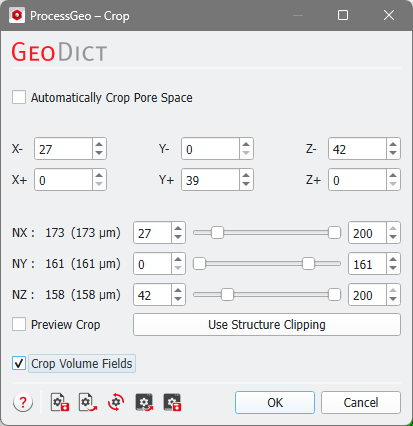413x426 pixels.
Task: Decrease NY upper bound 161 with down arrow
Action: point(393,268)
